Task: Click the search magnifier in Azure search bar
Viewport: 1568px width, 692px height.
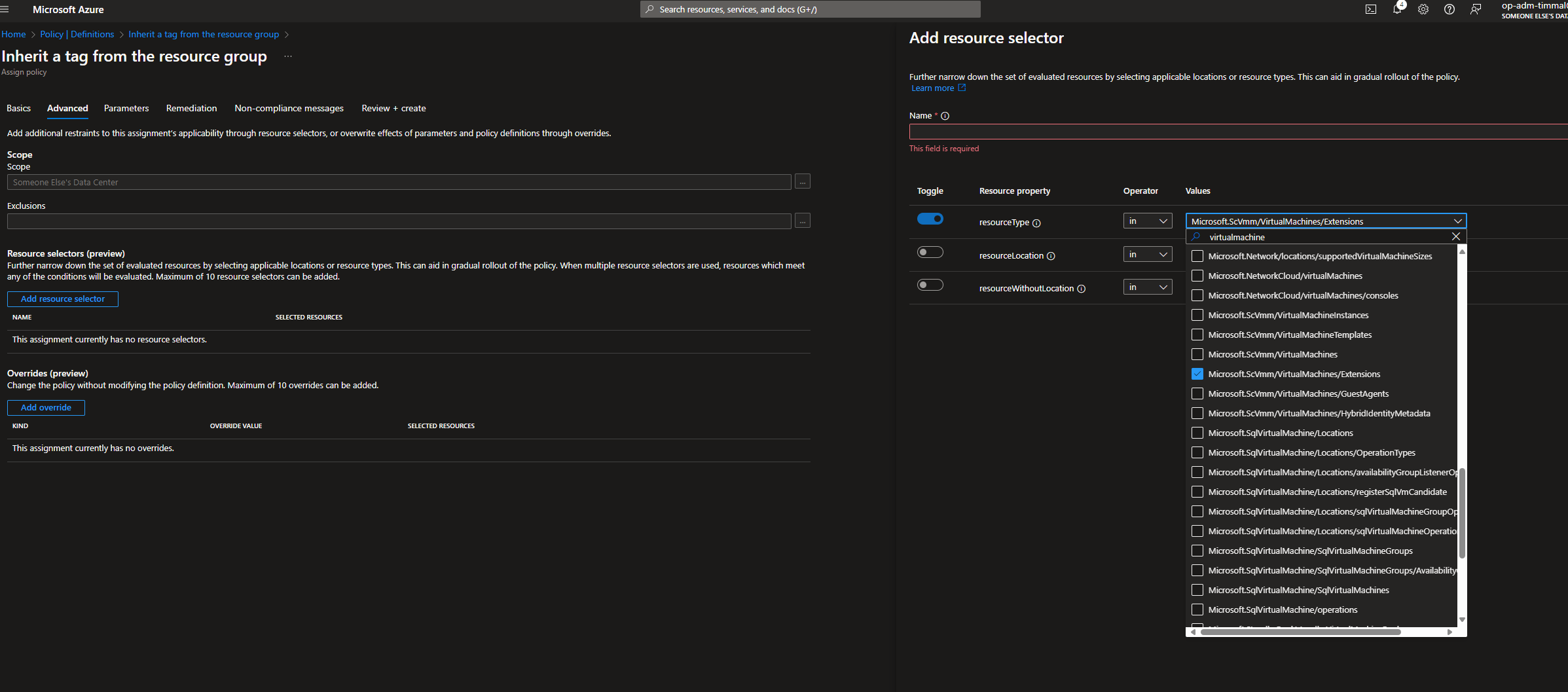Action: [x=649, y=9]
